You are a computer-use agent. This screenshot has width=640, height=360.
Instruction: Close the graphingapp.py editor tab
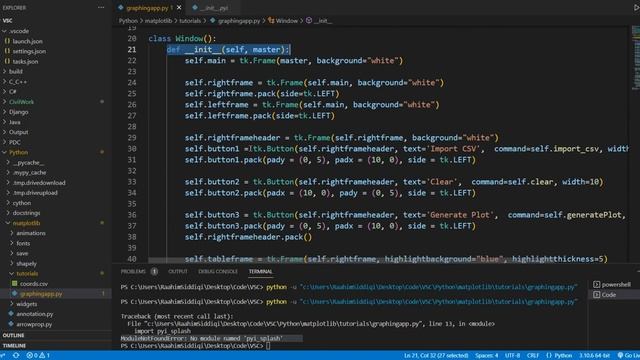coord(179,8)
